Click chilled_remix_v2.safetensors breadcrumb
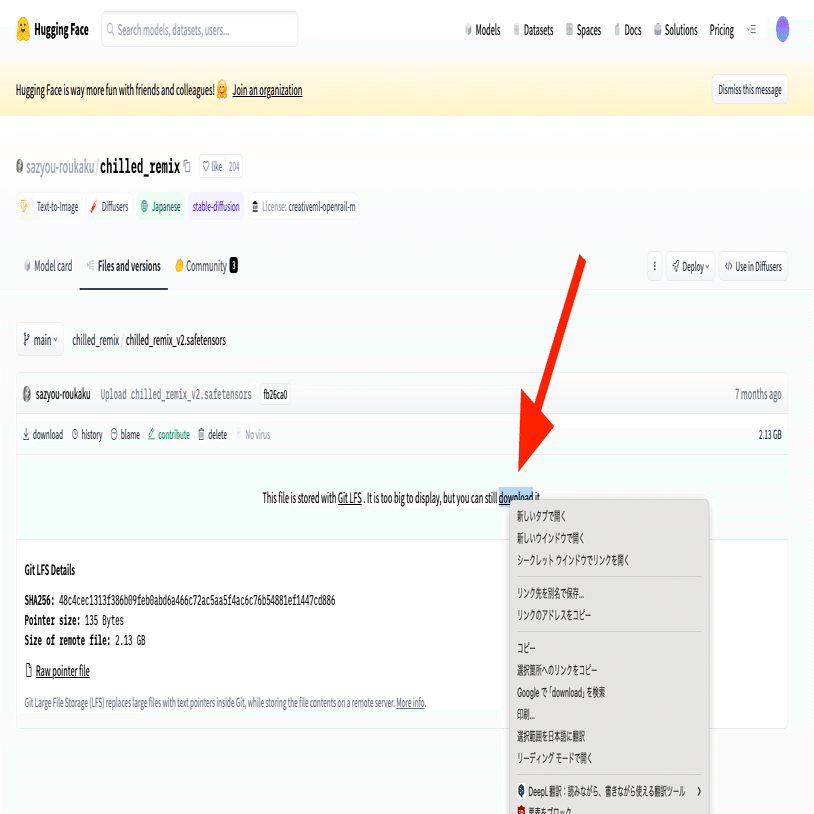This screenshot has height=814, width=814. coord(175,340)
